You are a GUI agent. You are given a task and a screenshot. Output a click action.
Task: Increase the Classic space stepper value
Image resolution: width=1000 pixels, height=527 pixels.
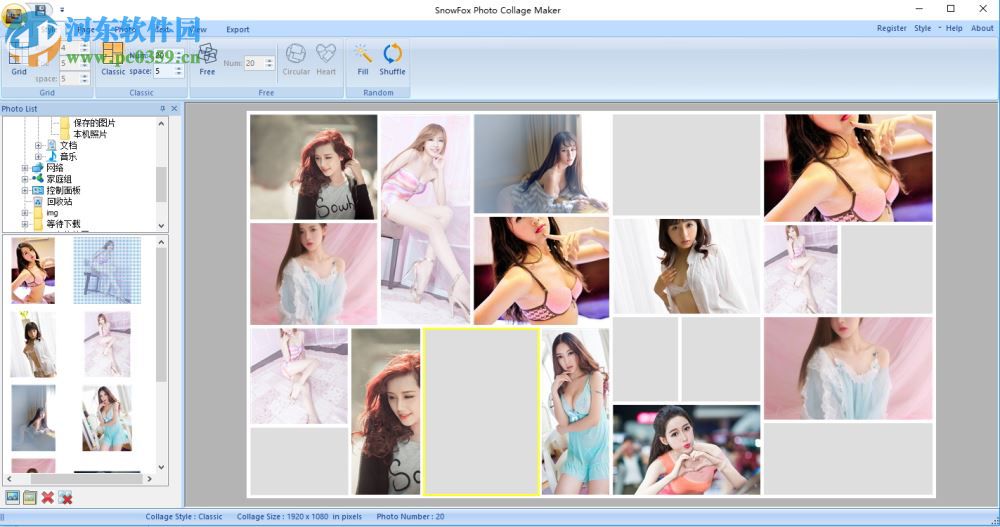point(179,68)
